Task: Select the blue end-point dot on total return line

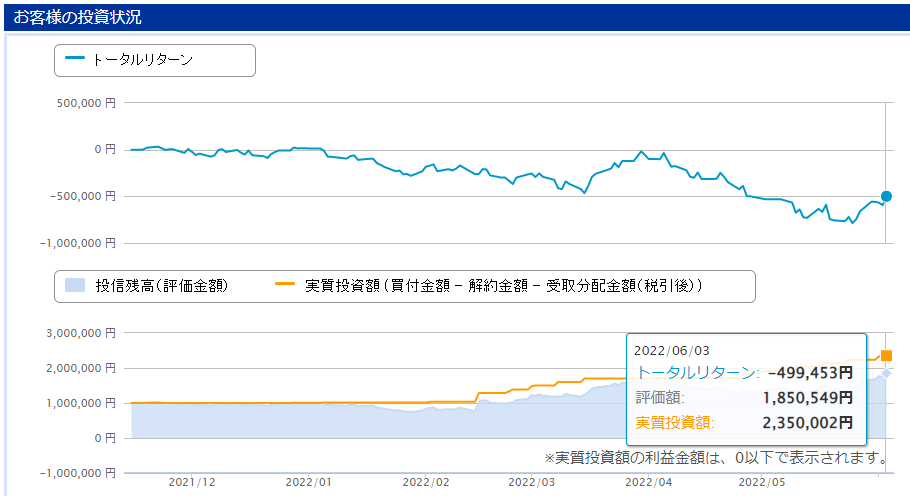Action: pyautogui.click(x=886, y=196)
